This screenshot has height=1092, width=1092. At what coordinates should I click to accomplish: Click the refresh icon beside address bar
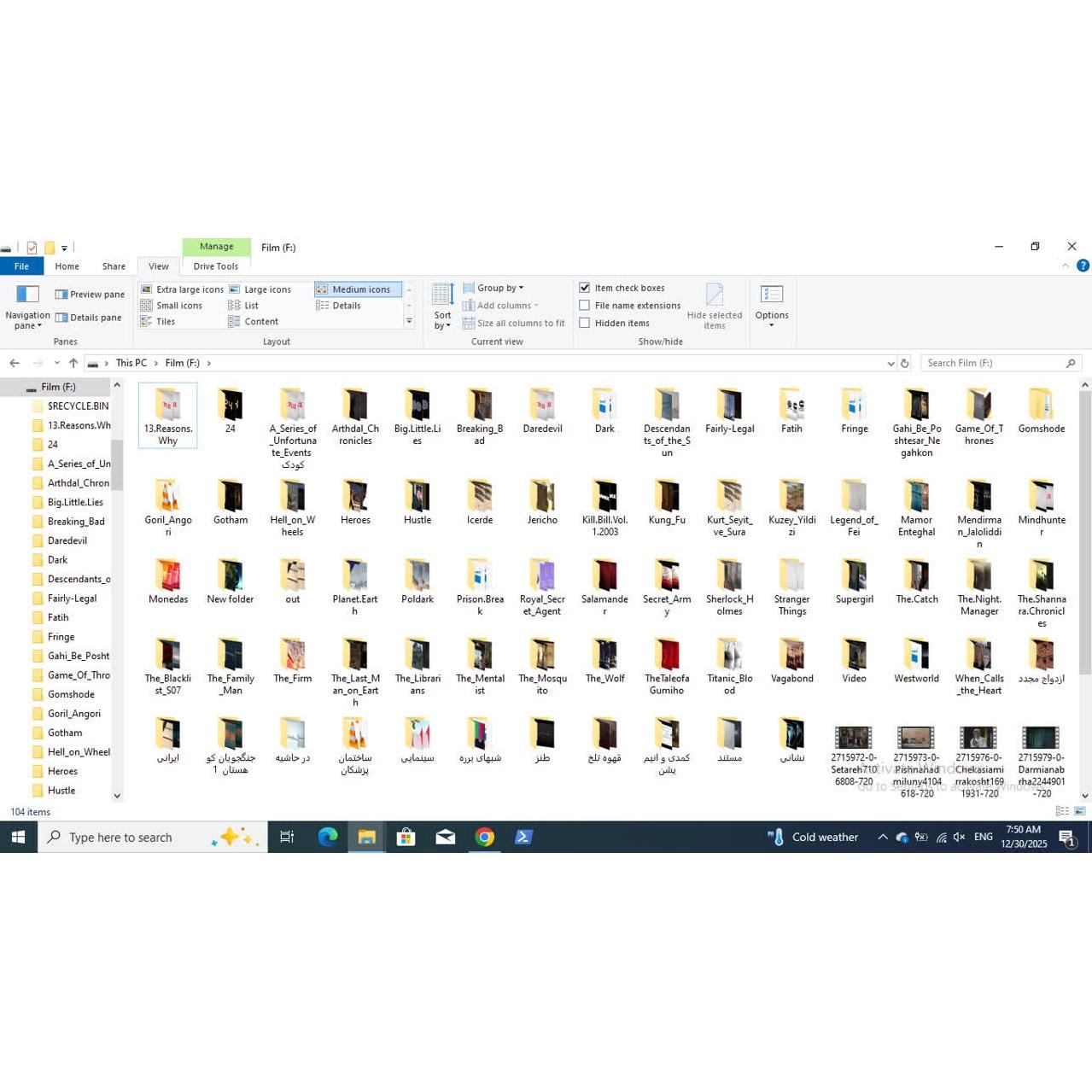tap(905, 363)
